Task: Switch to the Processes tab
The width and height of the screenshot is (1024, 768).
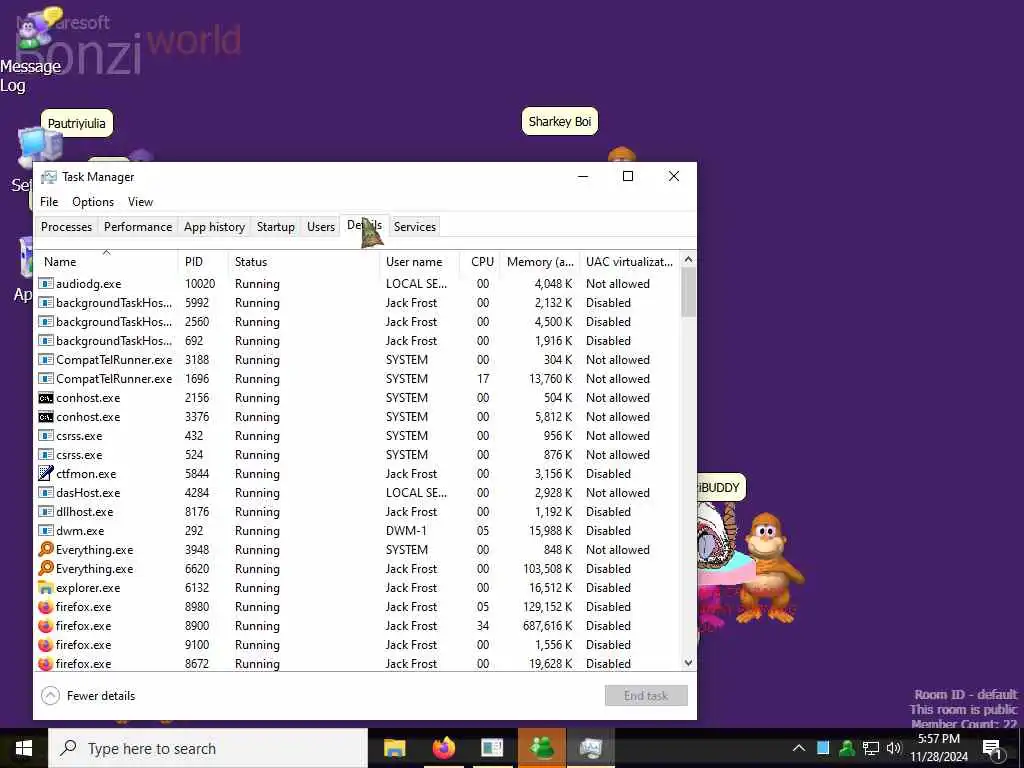Action: pos(67,227)
